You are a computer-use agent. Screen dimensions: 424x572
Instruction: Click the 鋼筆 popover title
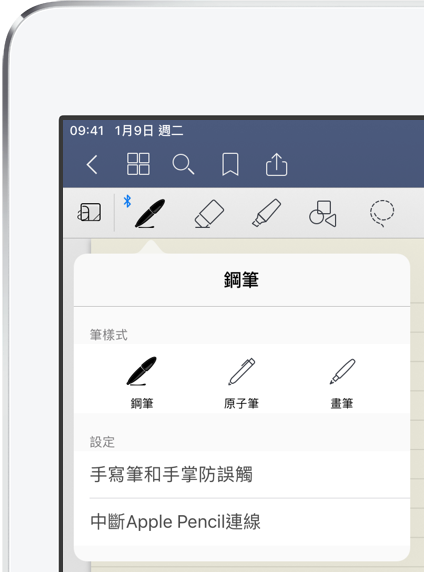pyautogui.click(x=241, y=280)
